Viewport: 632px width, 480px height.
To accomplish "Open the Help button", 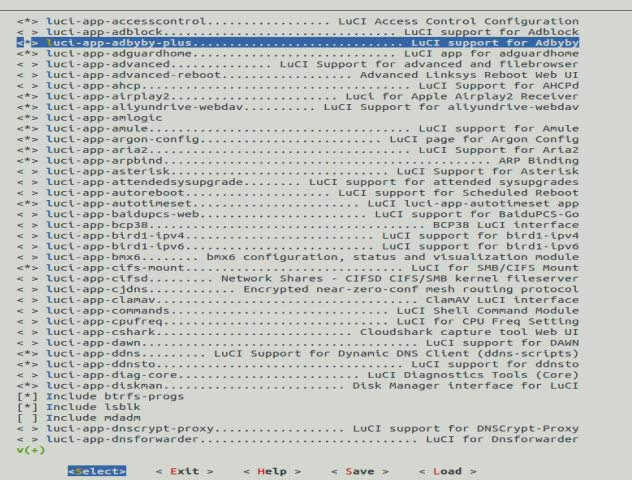I will [x=272, y=471].
